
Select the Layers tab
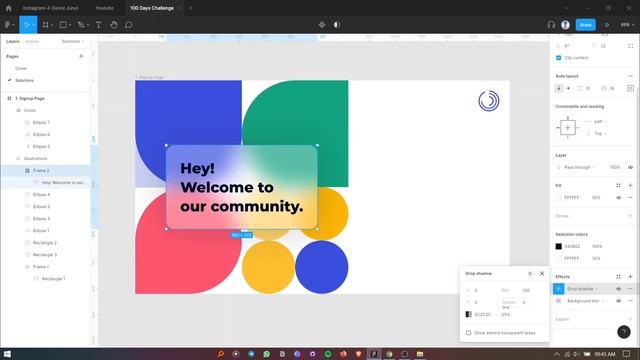13,41
